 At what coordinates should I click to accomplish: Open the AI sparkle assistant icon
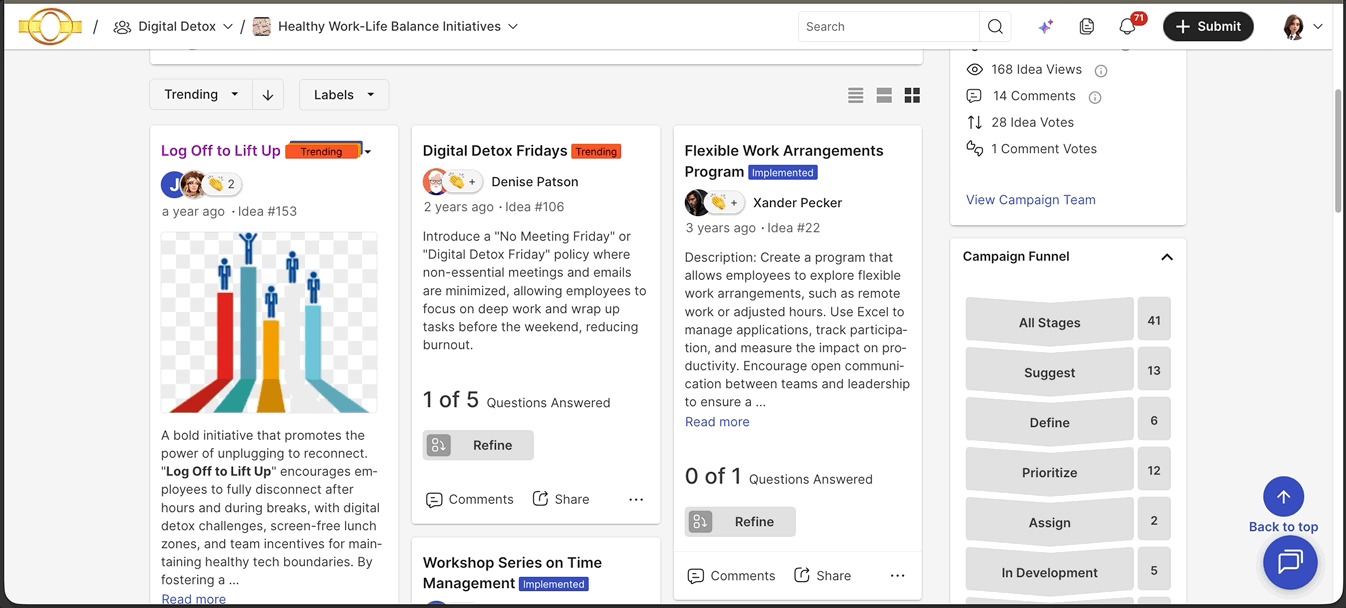click(1045, 27)
